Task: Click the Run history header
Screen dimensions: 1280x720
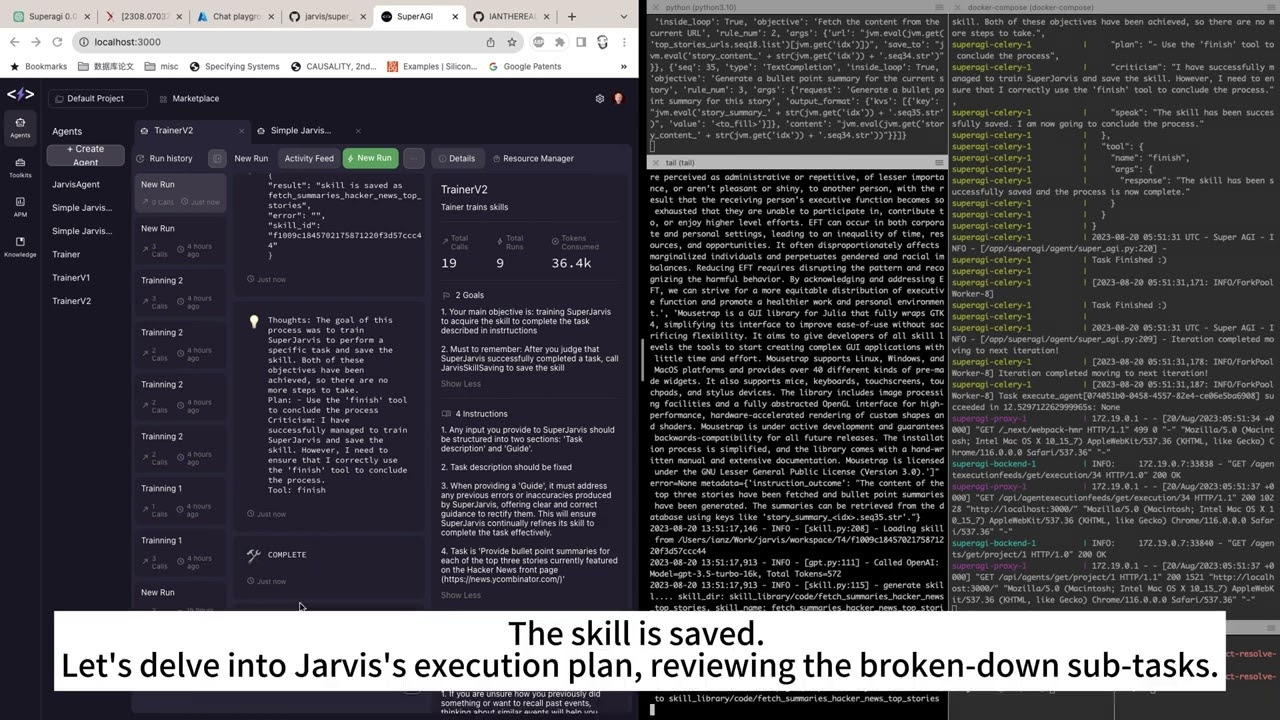Action: point(163,158)
